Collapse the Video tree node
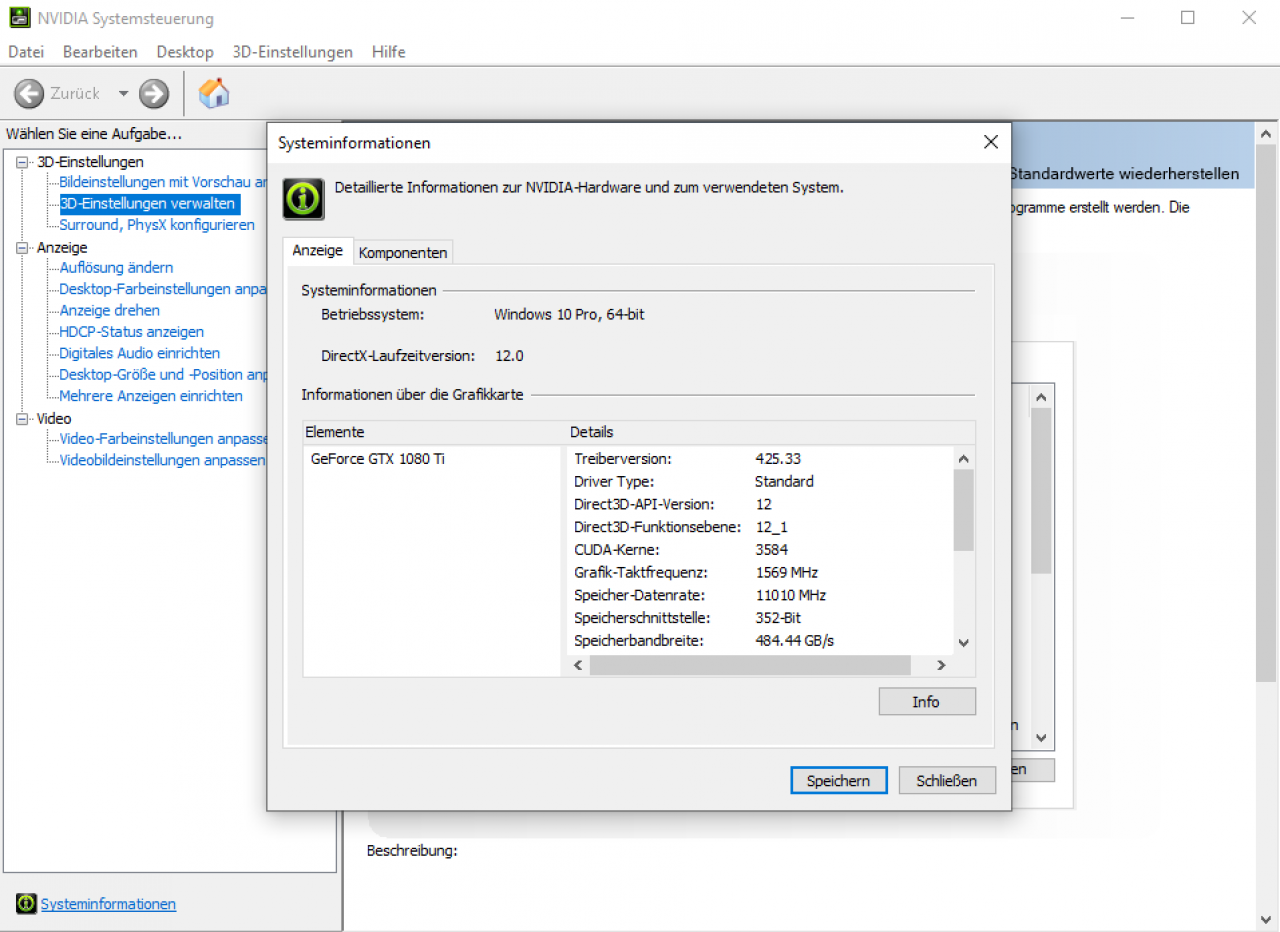Screen dimensions: 1280x932 click(x=23, y=419)
